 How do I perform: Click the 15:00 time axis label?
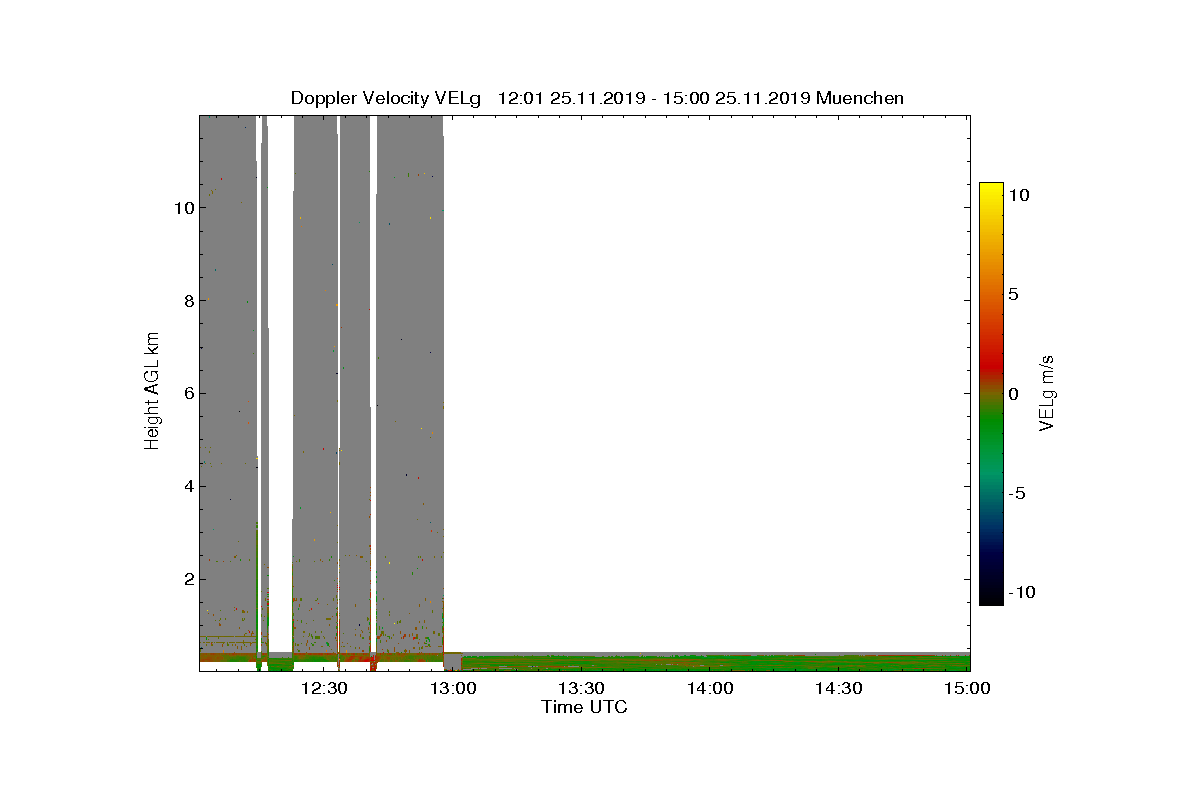tap(969, 688)
